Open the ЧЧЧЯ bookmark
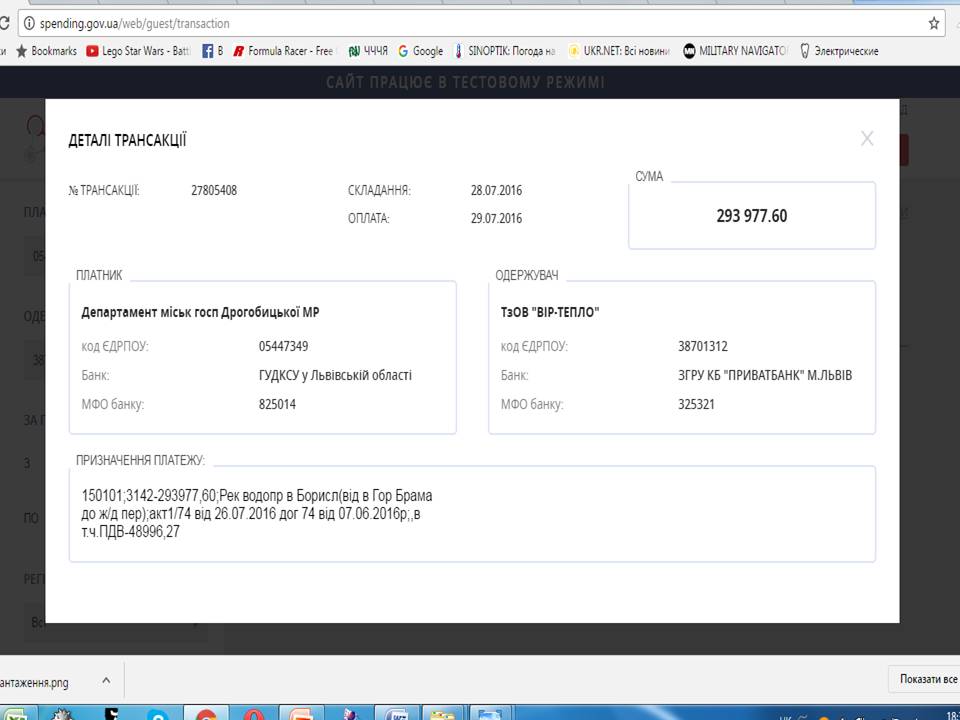The height and width of the screenshot is (720, 960). coord(368,51)
